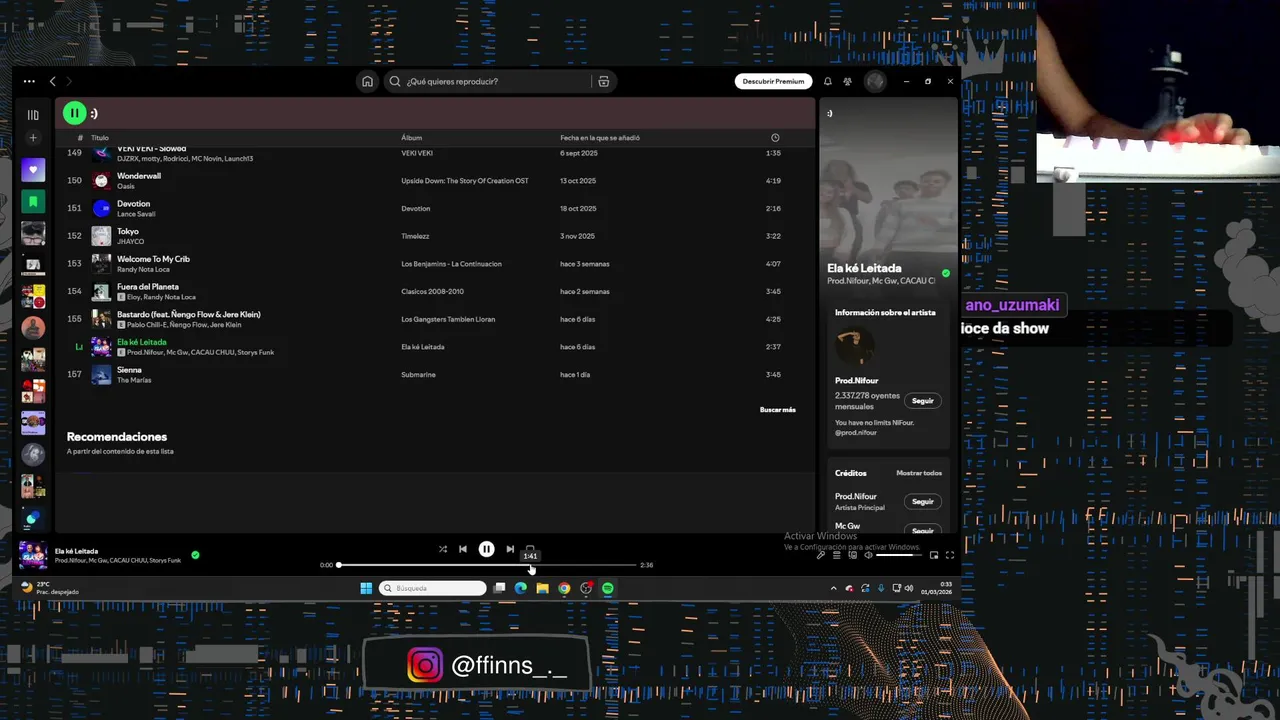The image size is (1280, 720).
Task: Skip to next track
Action: (510, 549)
